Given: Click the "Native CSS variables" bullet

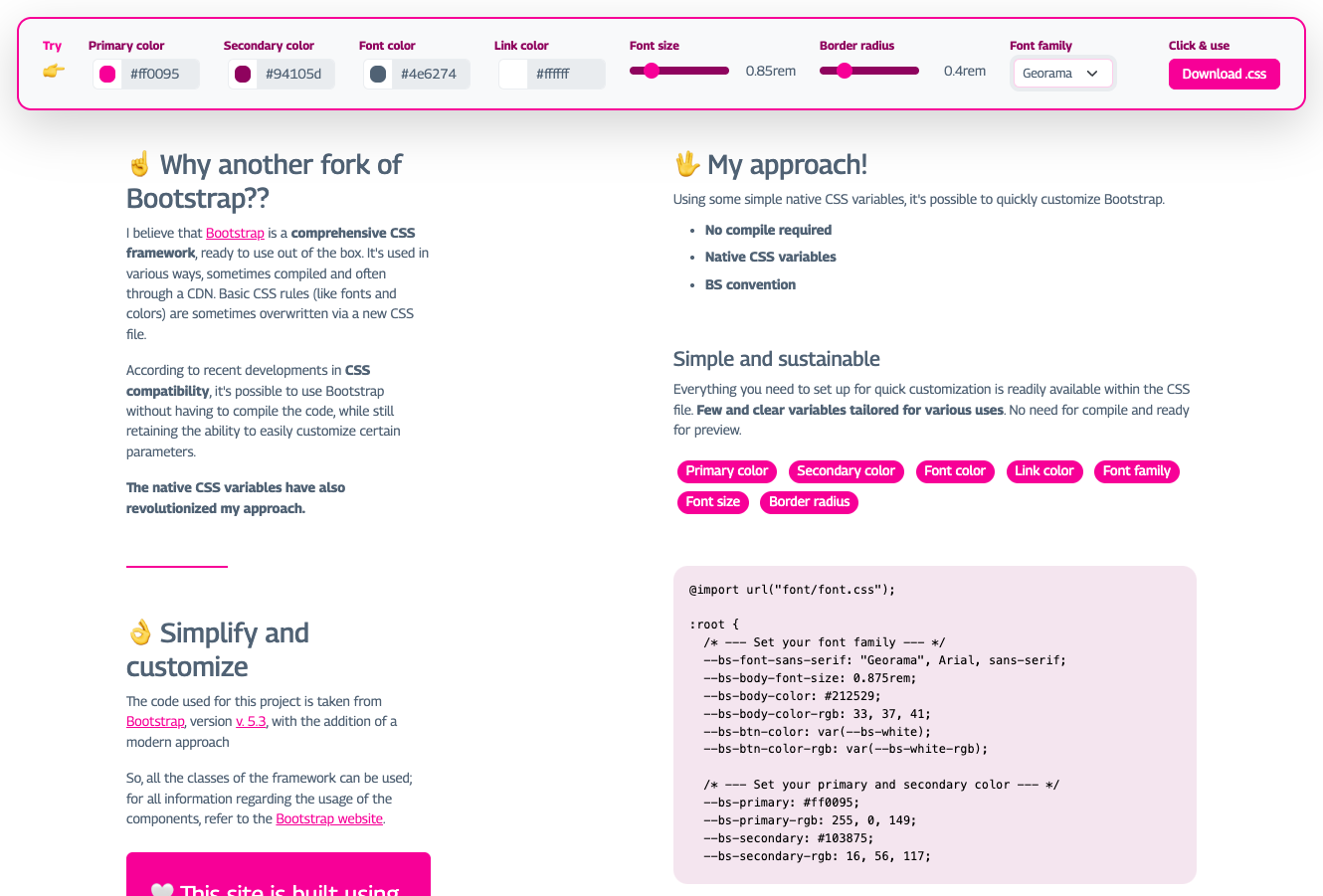Looking at the screenshot, I should tap(771, 257).
